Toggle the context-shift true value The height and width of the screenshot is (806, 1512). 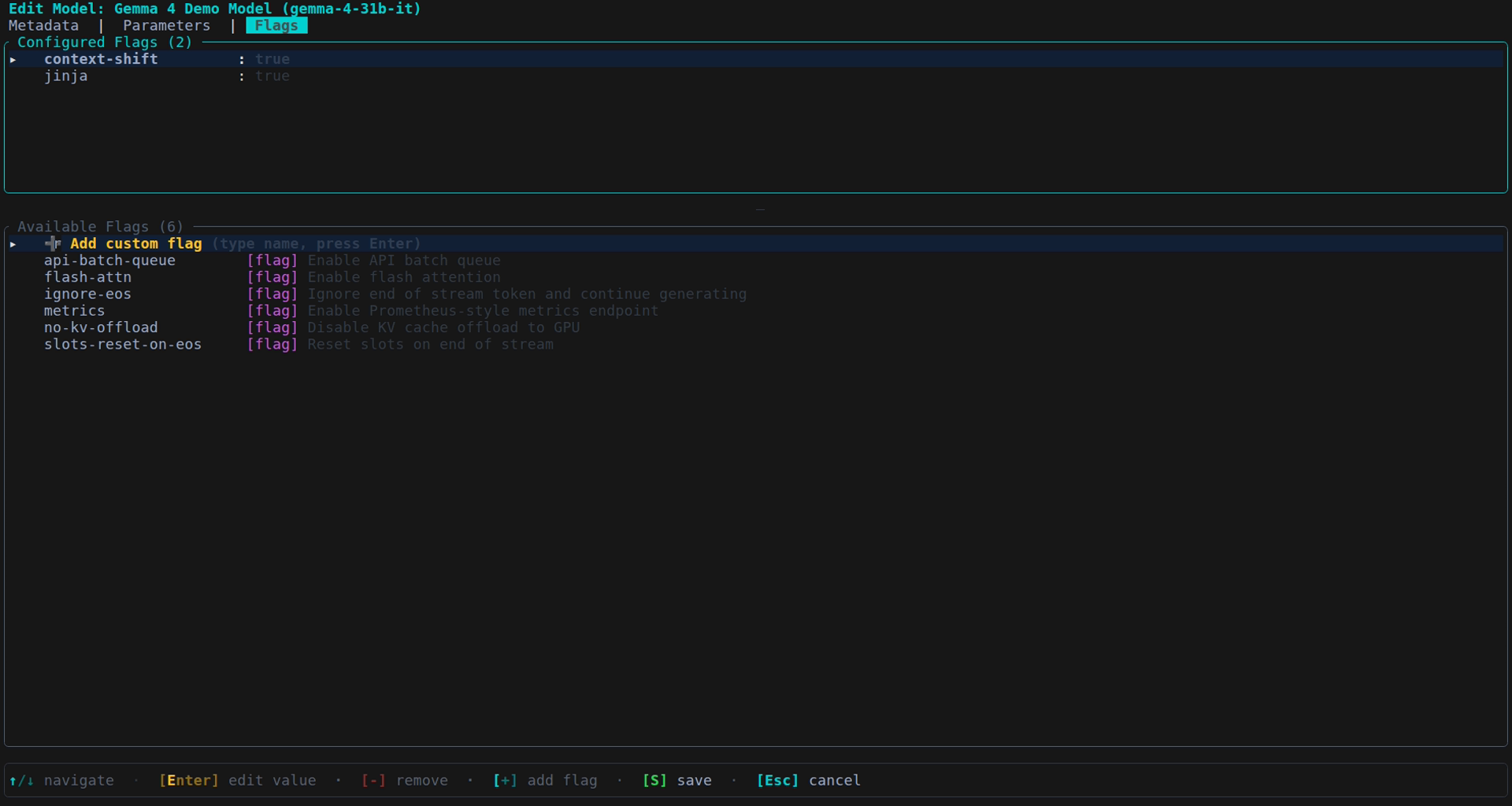coord(272,59)
